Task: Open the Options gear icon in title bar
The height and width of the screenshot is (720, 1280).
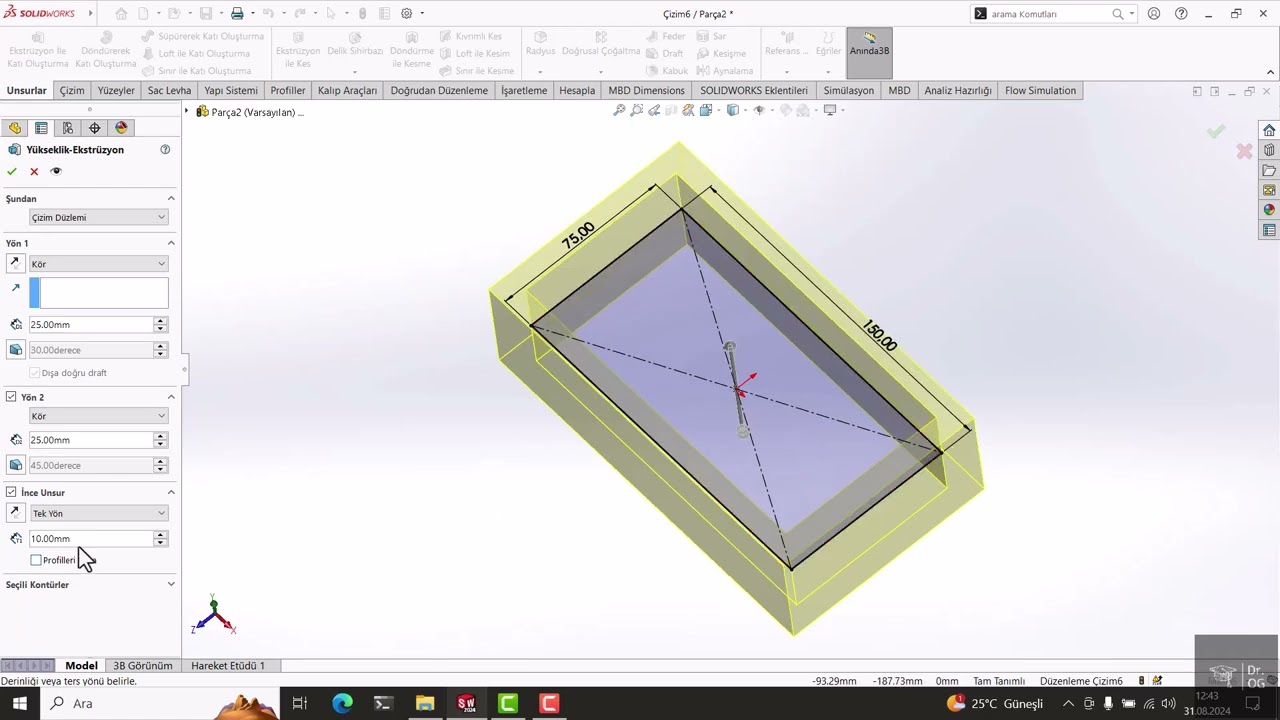Action: click(x=407, y=13)
